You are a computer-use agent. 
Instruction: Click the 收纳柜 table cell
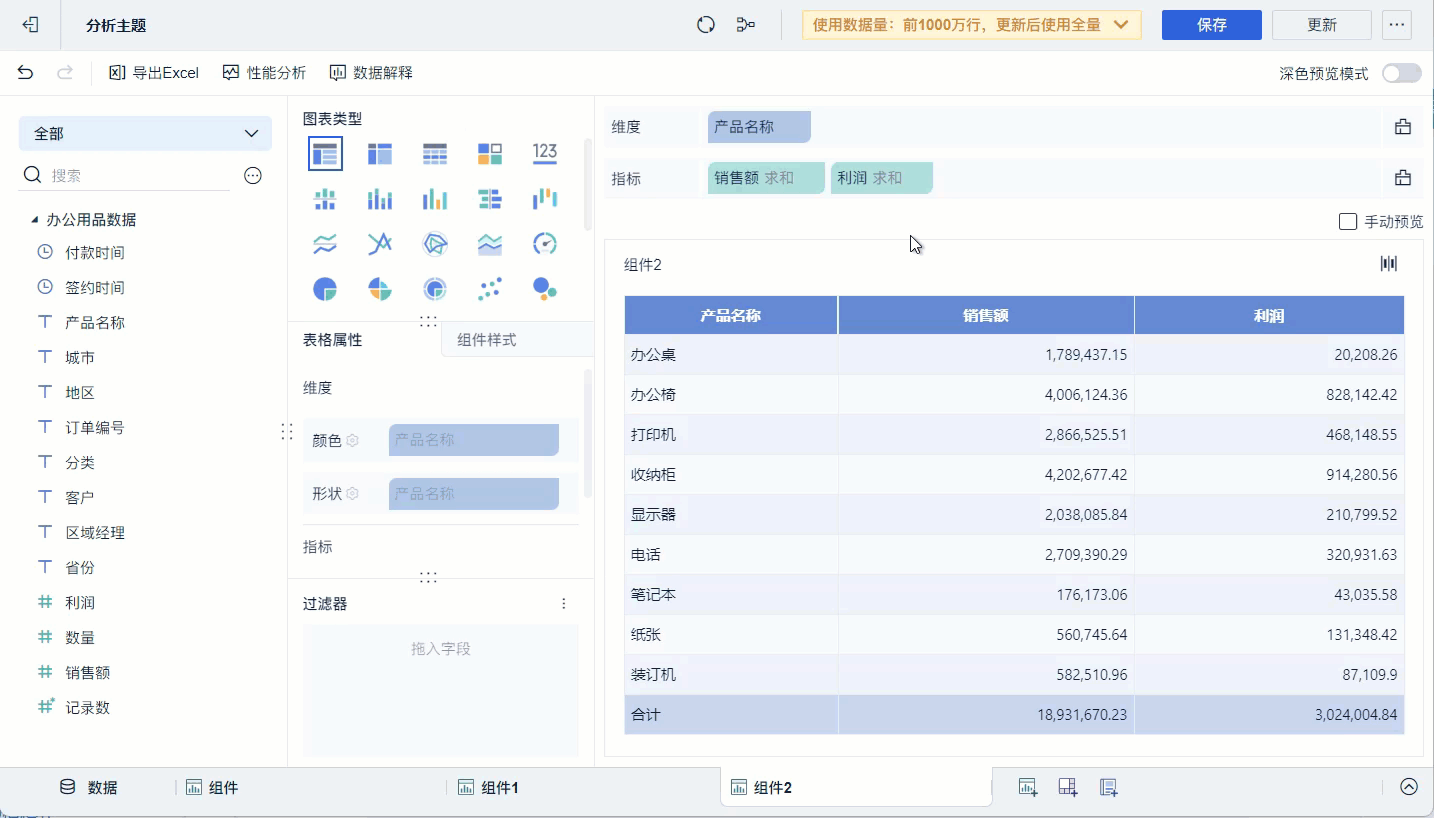731,475
